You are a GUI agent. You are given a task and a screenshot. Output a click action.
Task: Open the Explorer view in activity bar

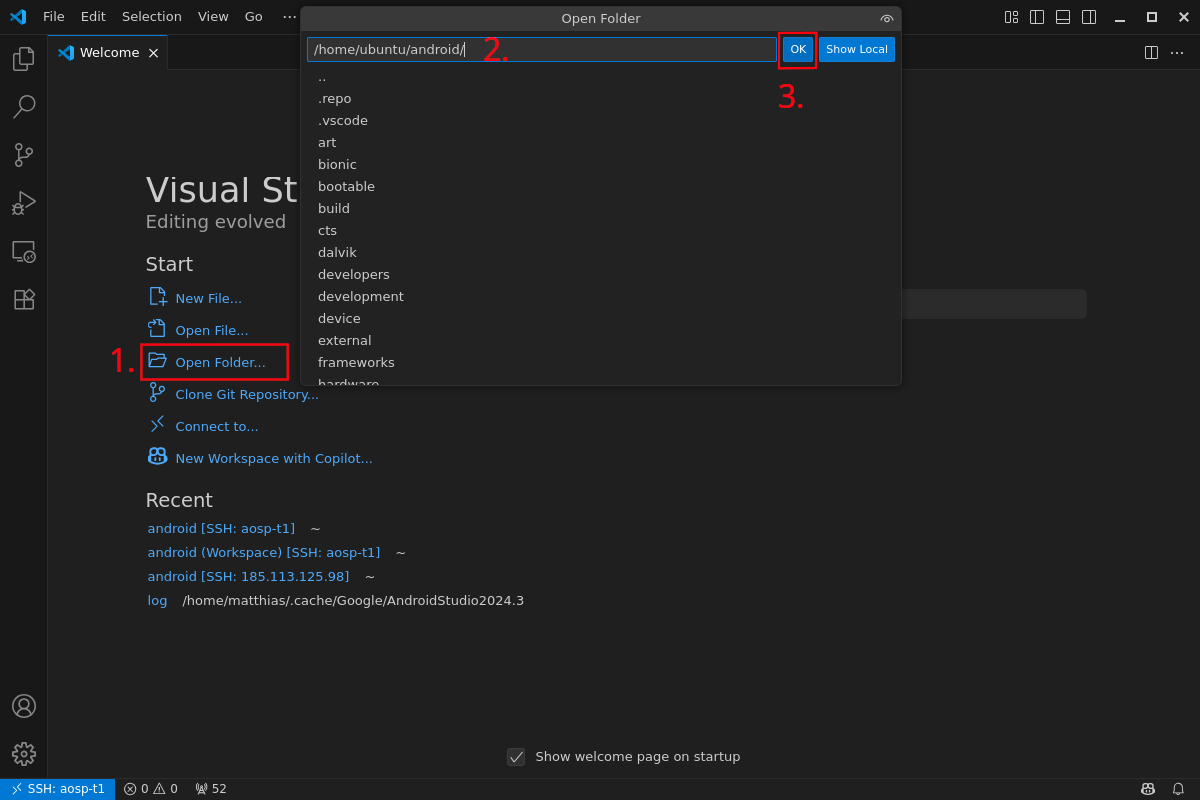click(x=24, y=59)
